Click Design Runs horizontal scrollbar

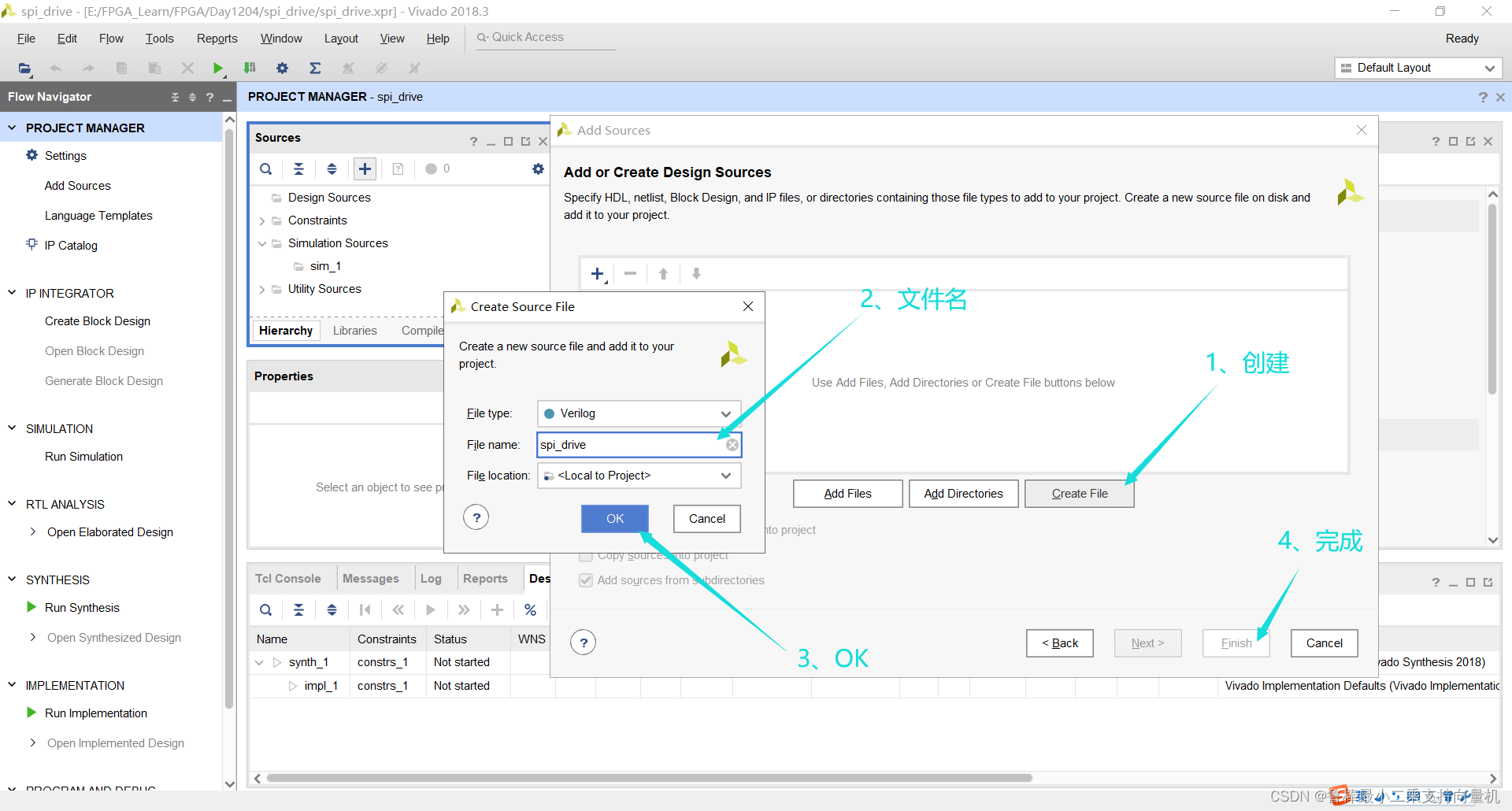pos(649,778)
